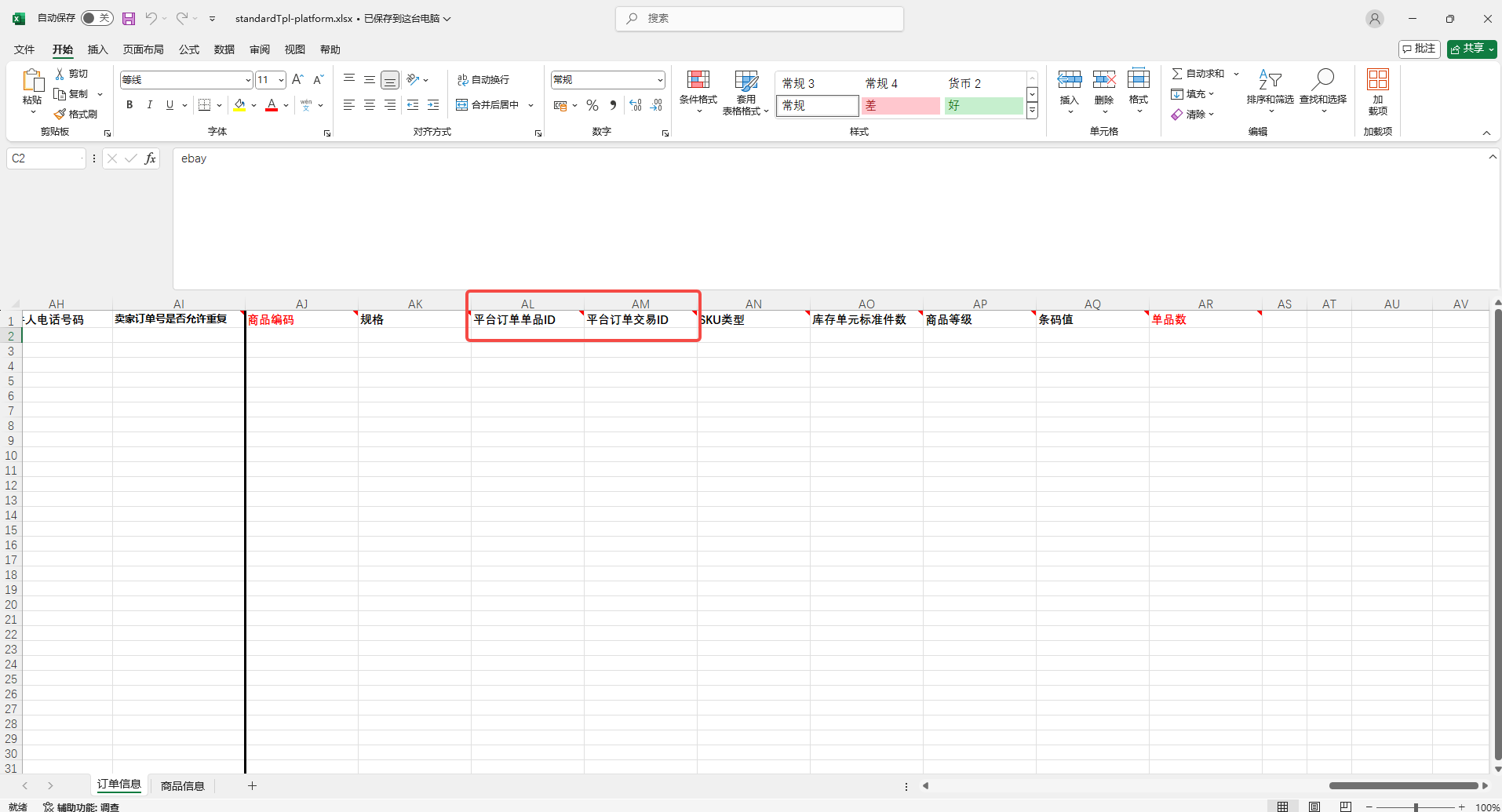Image resolution: width=1502 pixels, height=812 pixels.
Task: Switch to the 数据 ribbon tab
Action: 224,49
